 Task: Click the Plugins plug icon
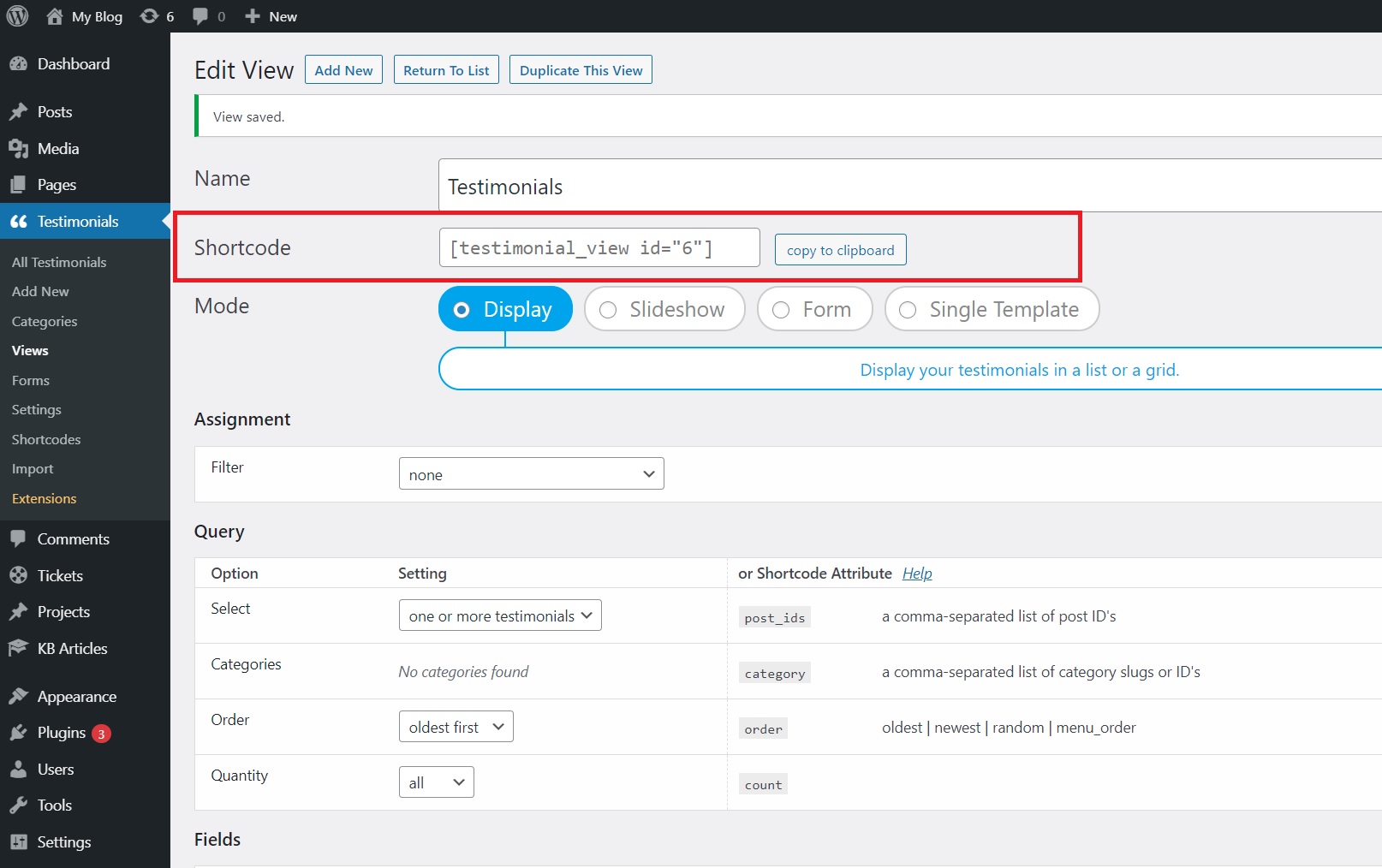pos(18,733)
